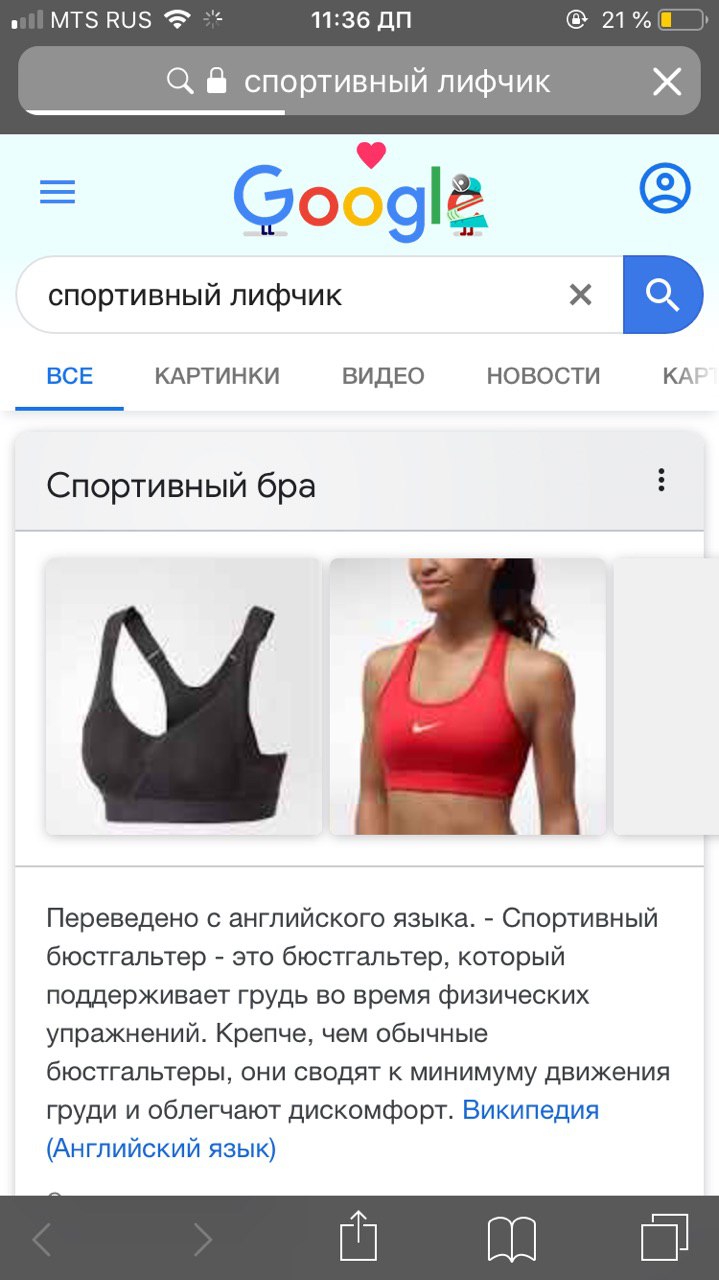The width and height of the screenshot is (719, 1280).
Task: Open the Википедия link
Action: click(x=531, y=1110)
